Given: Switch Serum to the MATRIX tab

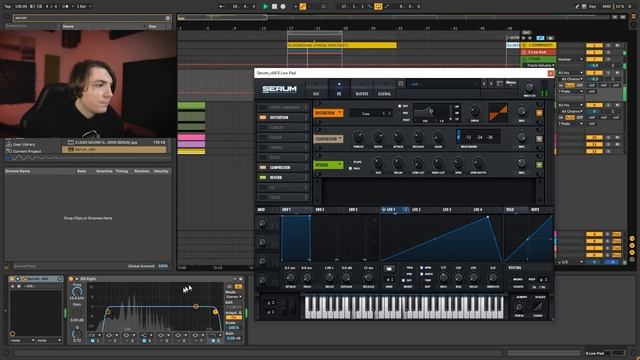Looking at the screenshot, I should 362,89.
